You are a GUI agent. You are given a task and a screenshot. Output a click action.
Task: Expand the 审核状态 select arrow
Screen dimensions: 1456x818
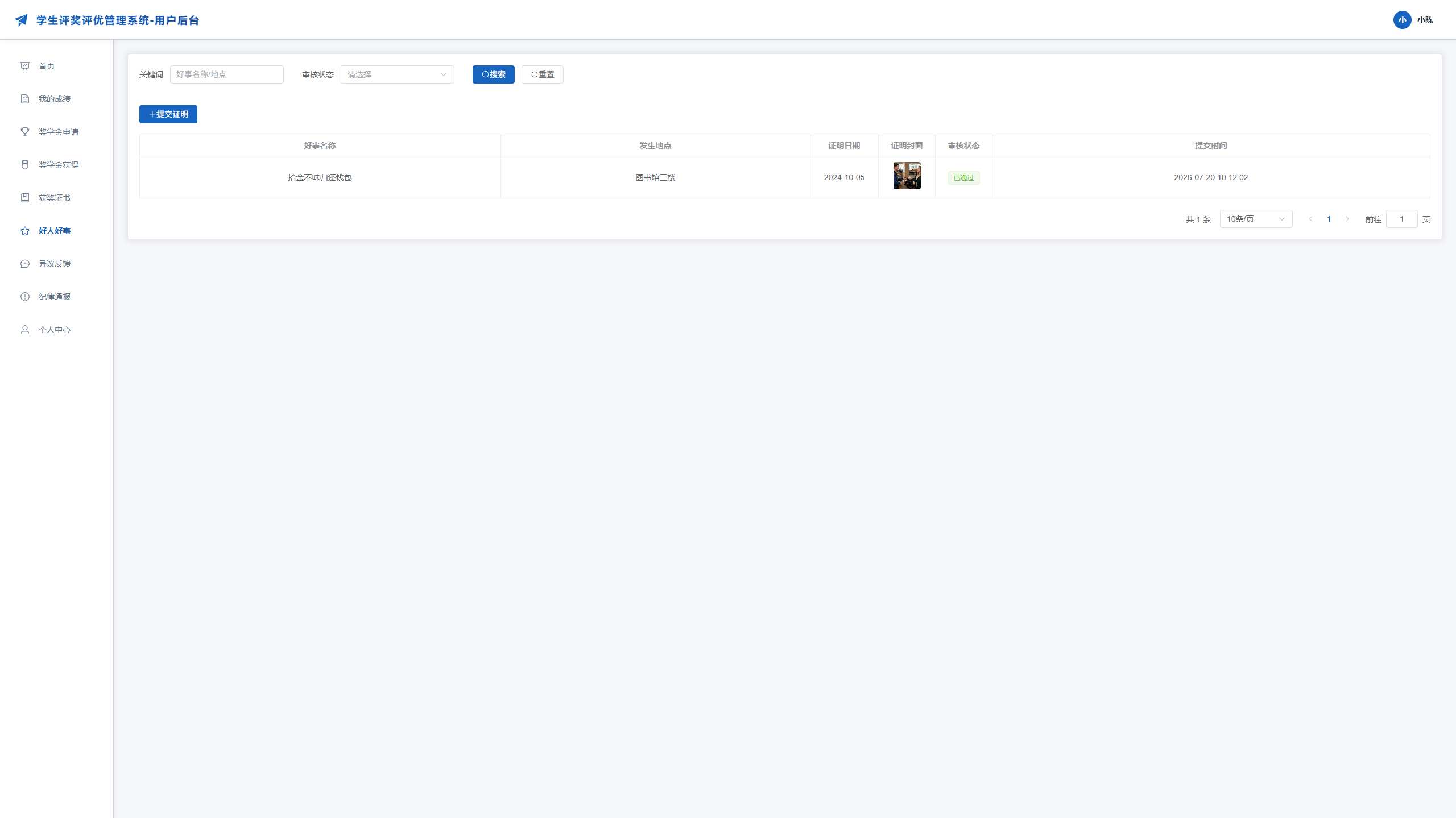click(x=444, y=74)
